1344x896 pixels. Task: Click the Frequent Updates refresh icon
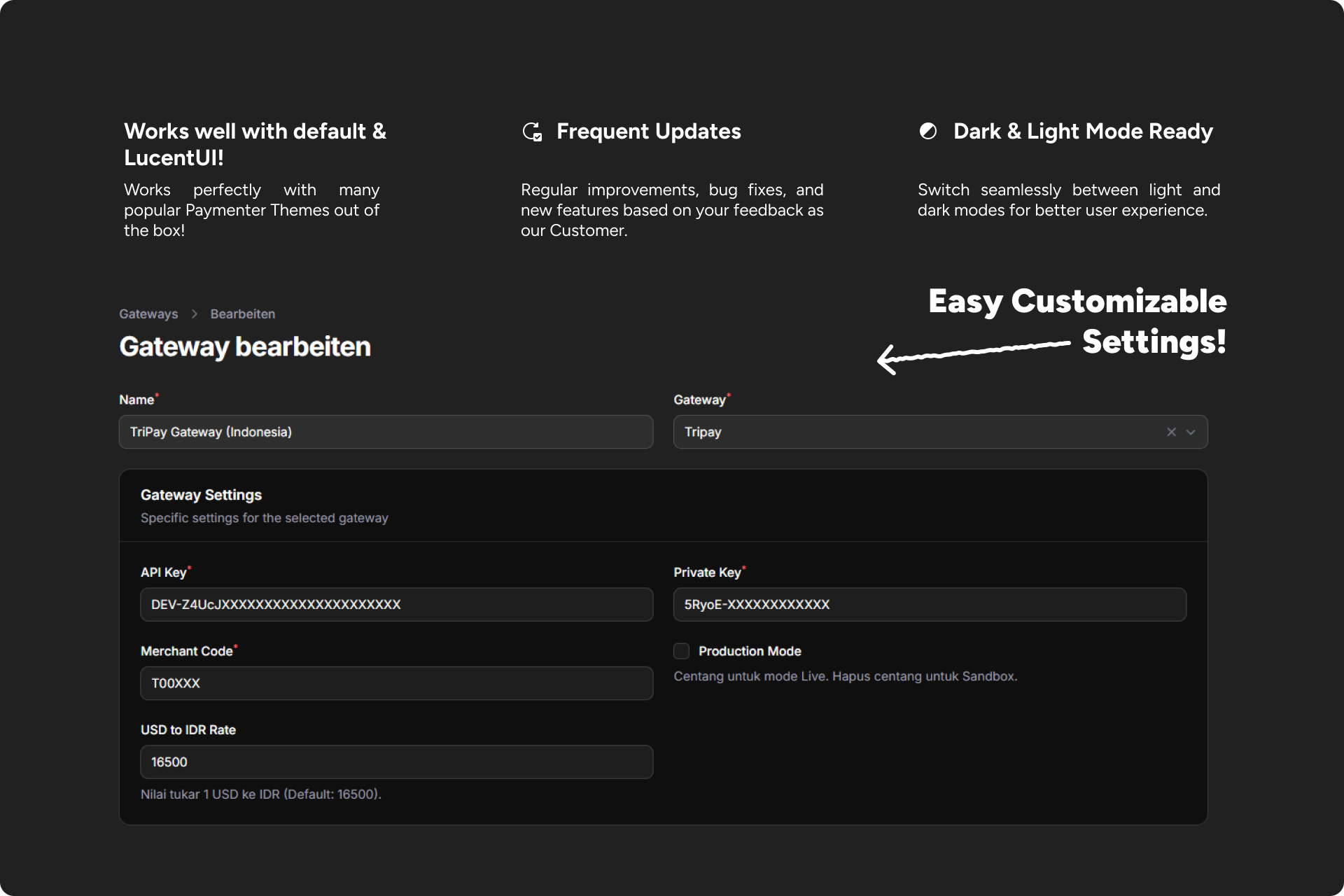532,132
